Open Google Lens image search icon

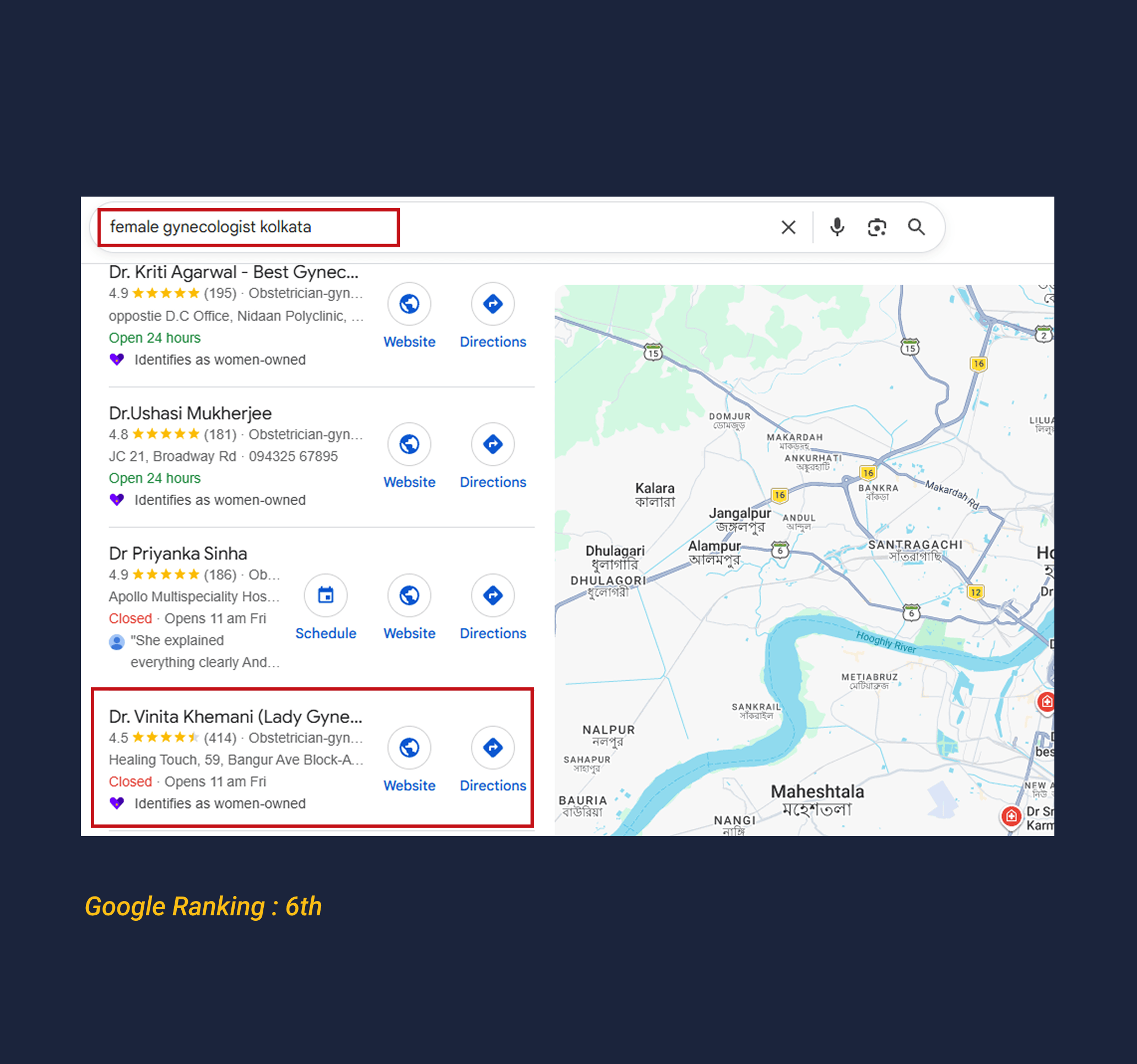(x=876, y=227)
